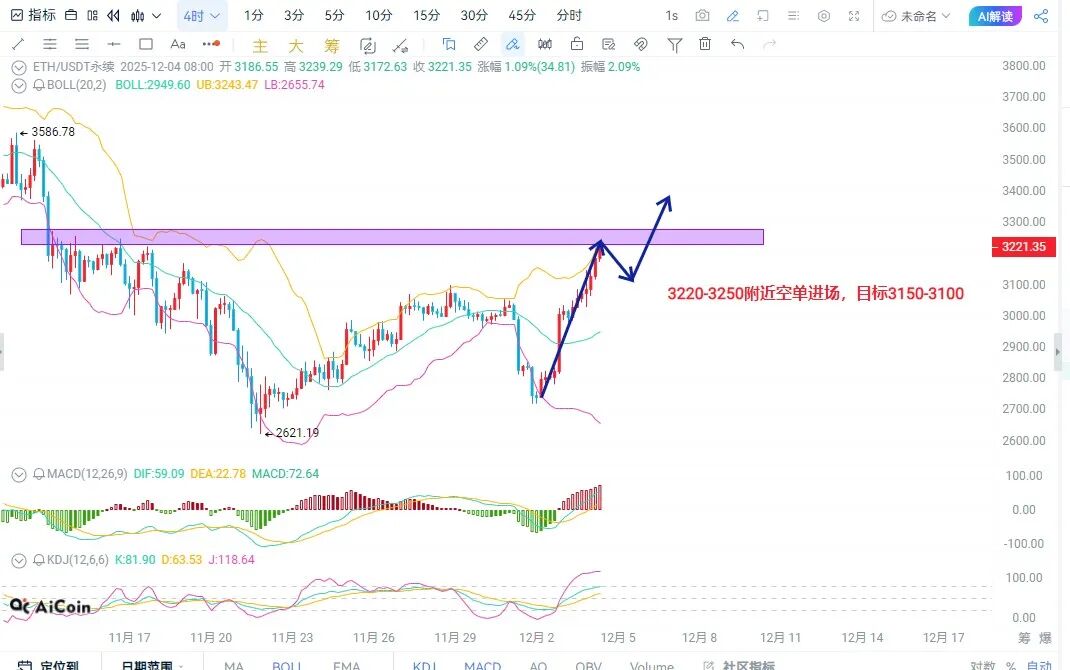Take a chart snapshot with the camera icon
Image resolution: width=1070 pixels, height=670 pixels.
(702, 16)
